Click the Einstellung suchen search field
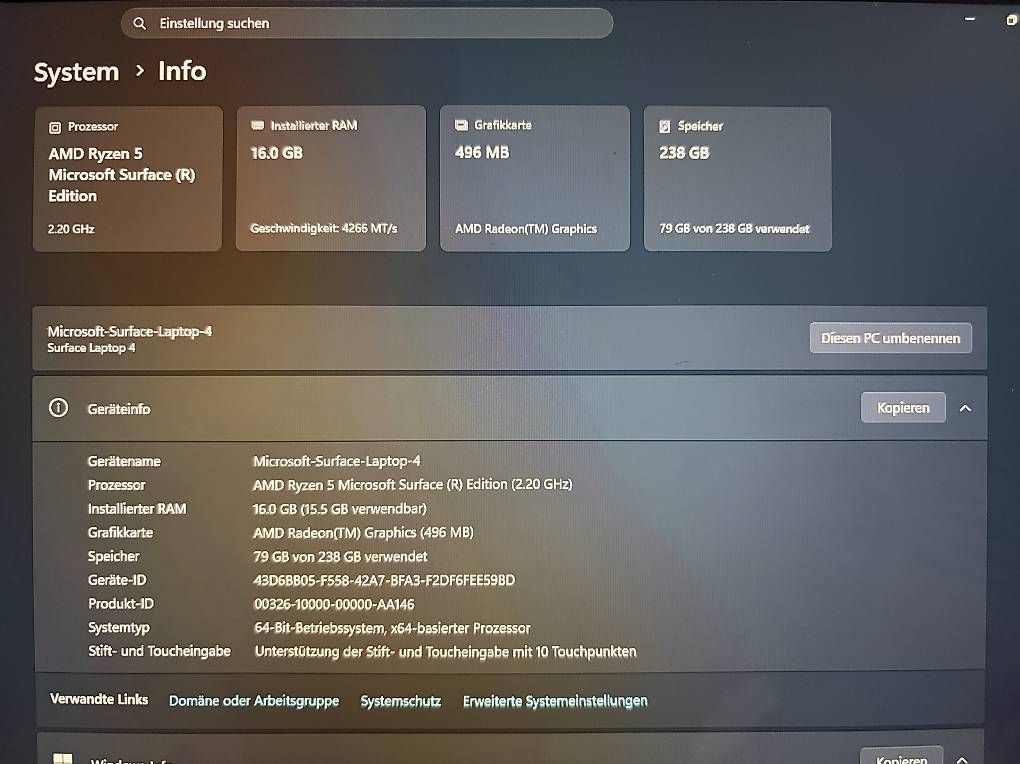The width and height of the screenshot is (1020, 764). point(367,23)
